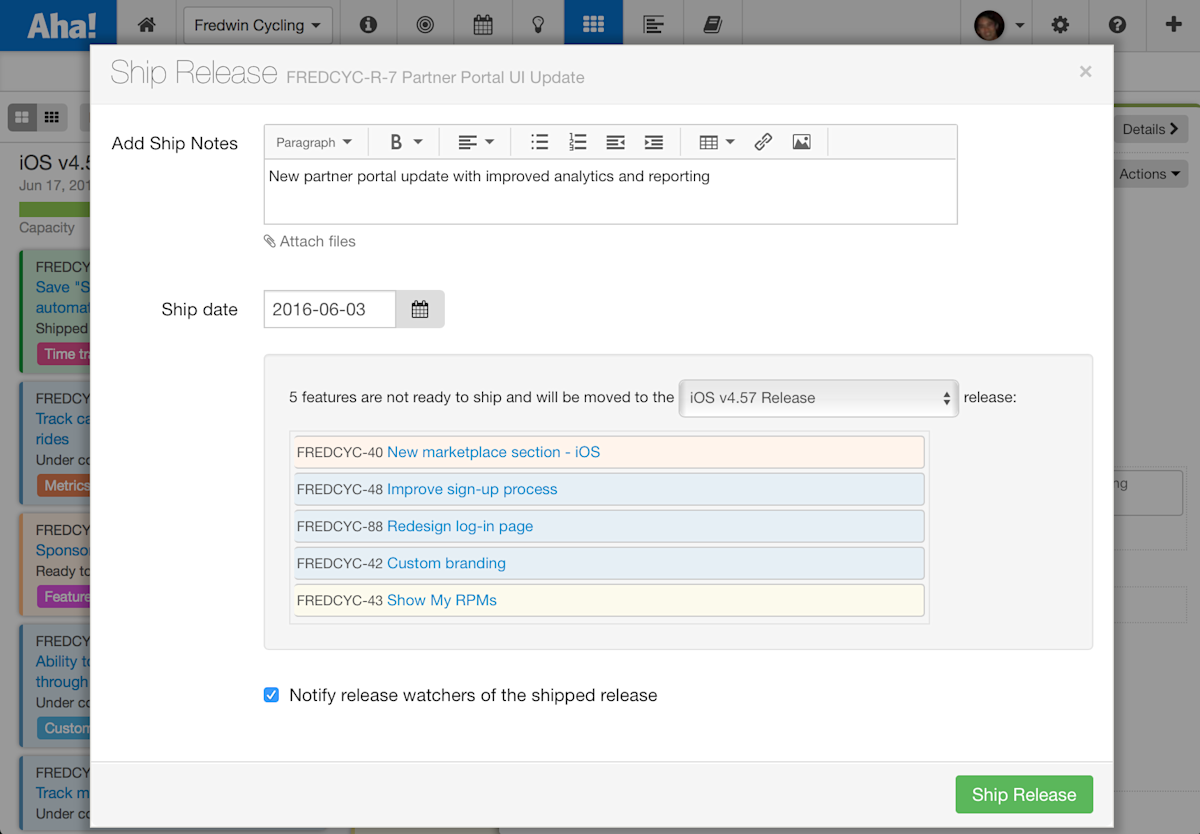Click the green Ship Release button

[1024, 794]
